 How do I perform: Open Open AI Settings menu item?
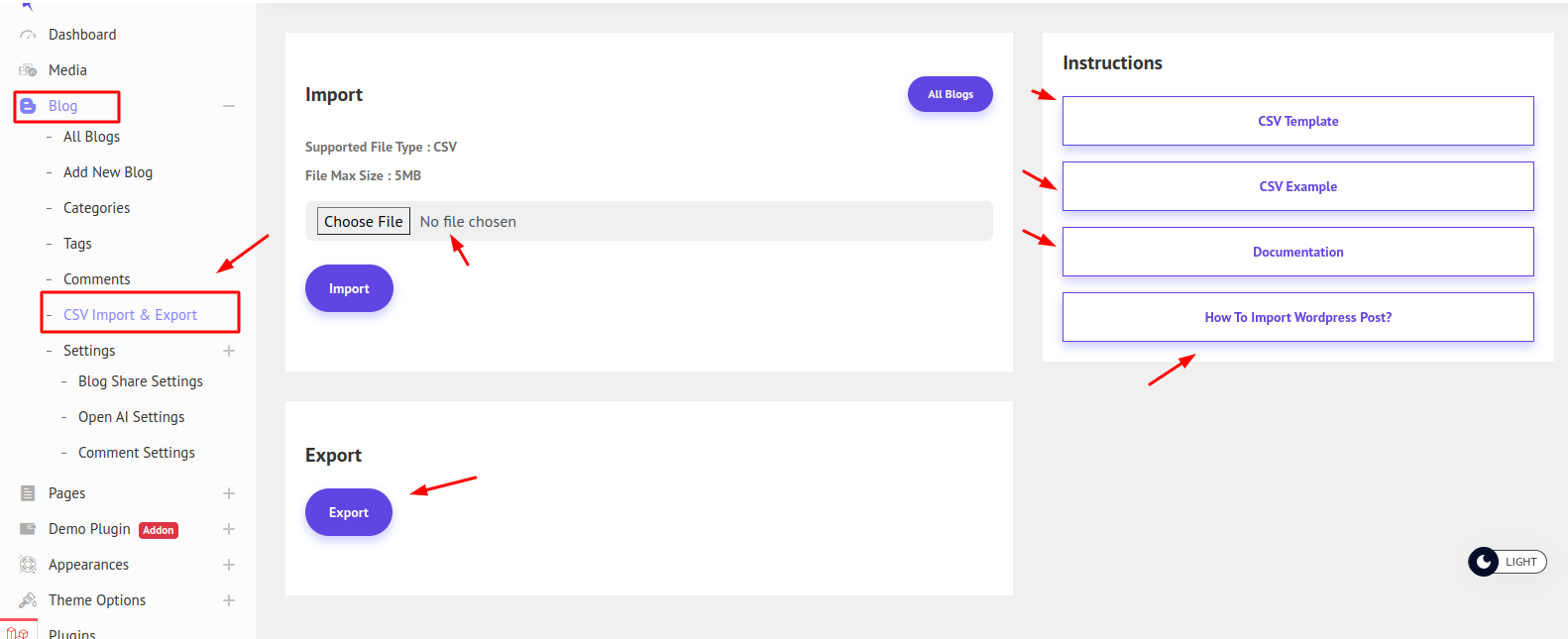click(x=131, y=417)
